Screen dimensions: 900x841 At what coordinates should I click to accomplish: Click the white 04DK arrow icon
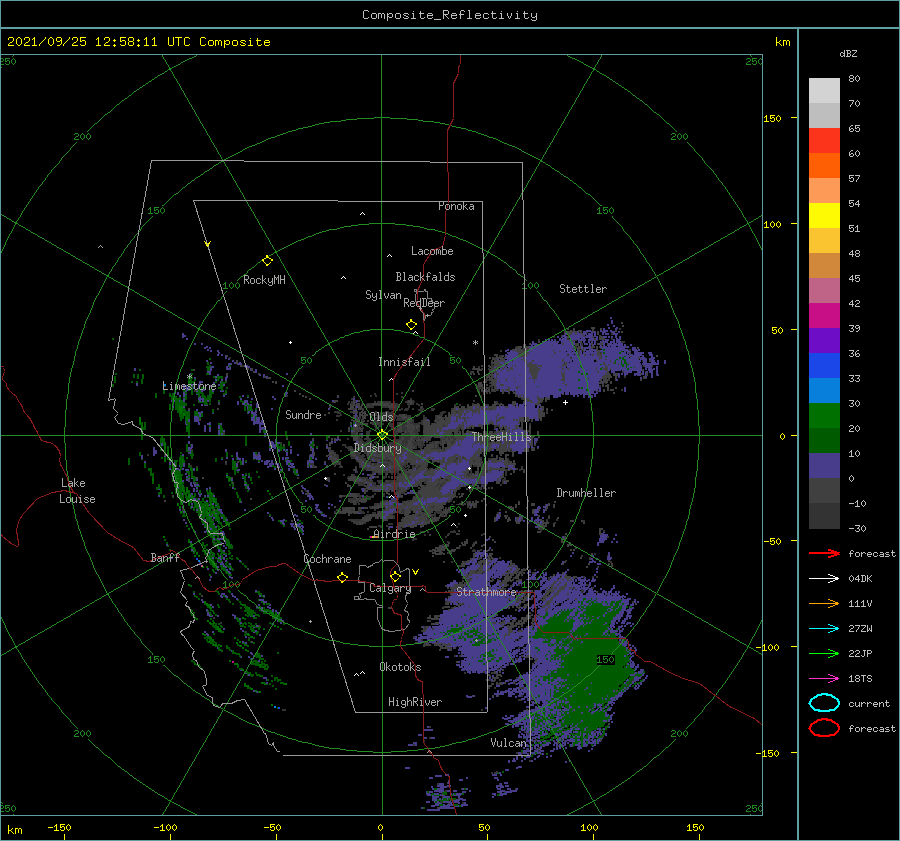(x=824, y=579)
